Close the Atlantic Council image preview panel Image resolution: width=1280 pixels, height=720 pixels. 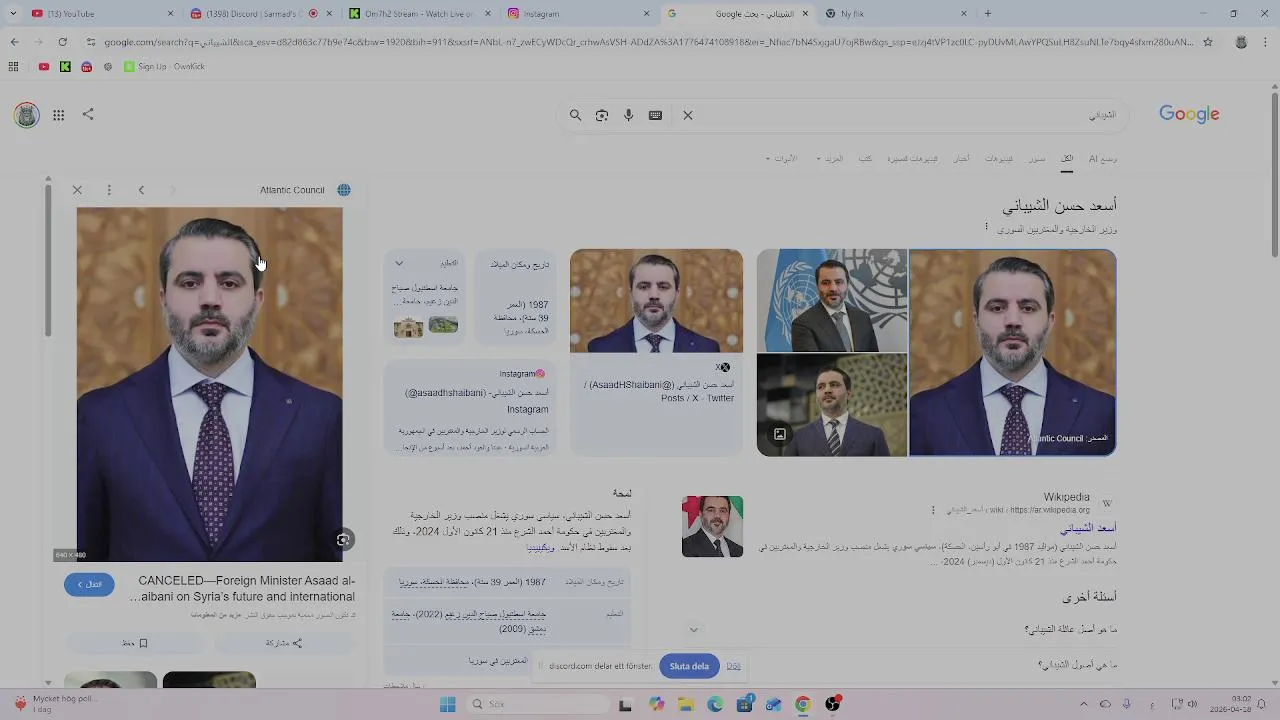77,190
